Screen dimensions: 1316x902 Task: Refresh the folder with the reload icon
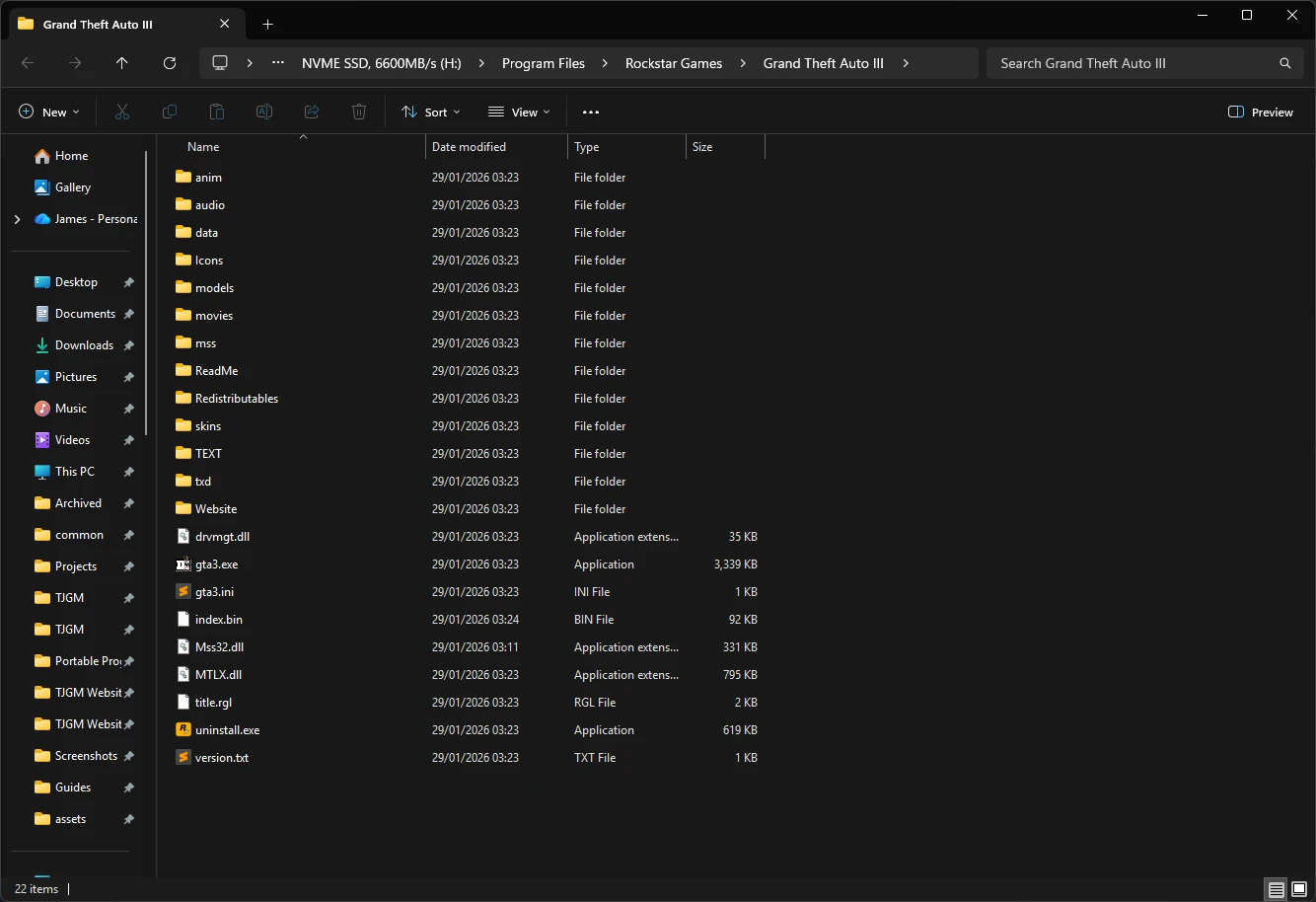click(x=169, y=62)
